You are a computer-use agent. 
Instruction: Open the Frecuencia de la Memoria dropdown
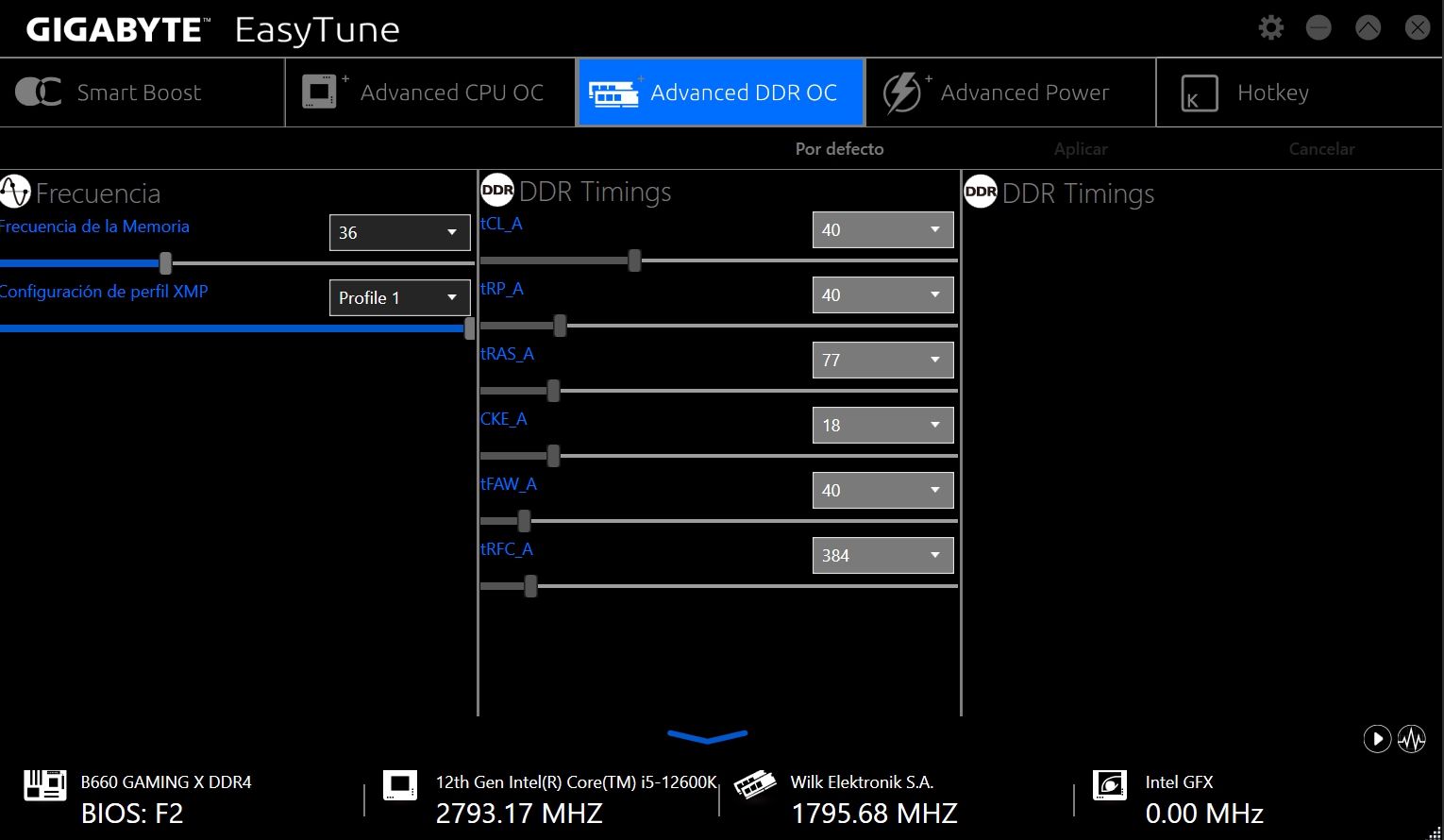pos(399,232)
